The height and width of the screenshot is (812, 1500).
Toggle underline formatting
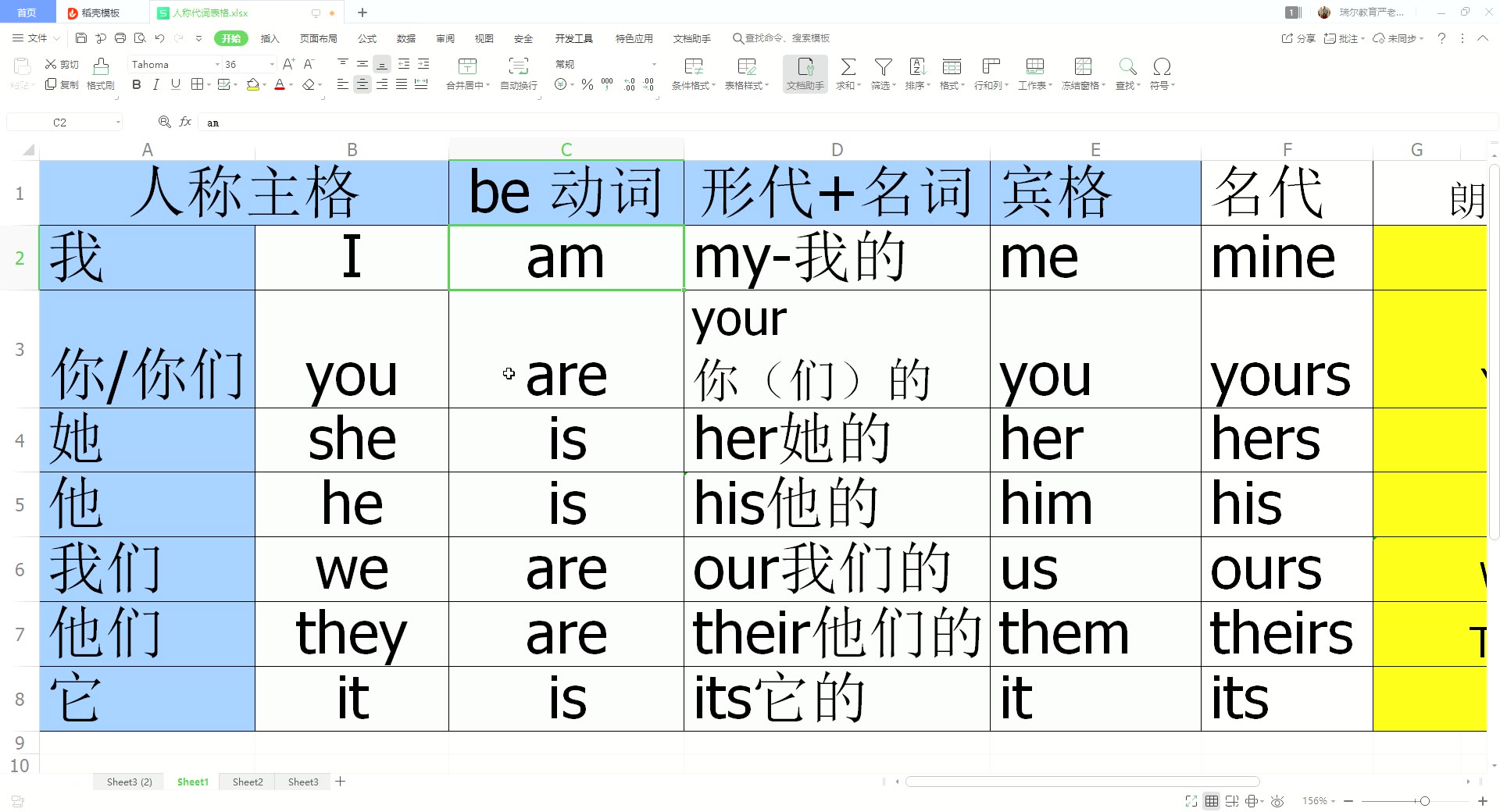[x=175, y=84]
